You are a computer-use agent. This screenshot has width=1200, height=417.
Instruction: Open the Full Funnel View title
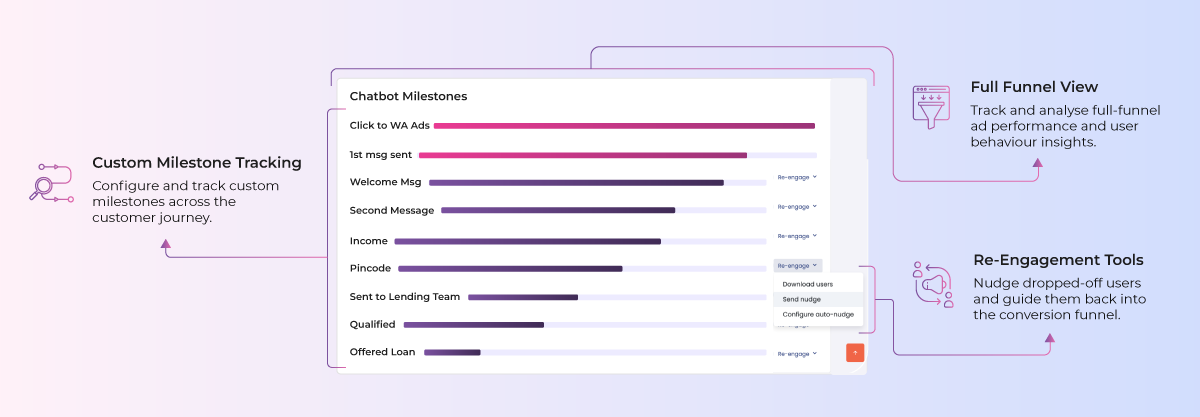[x=1034, y=87]
